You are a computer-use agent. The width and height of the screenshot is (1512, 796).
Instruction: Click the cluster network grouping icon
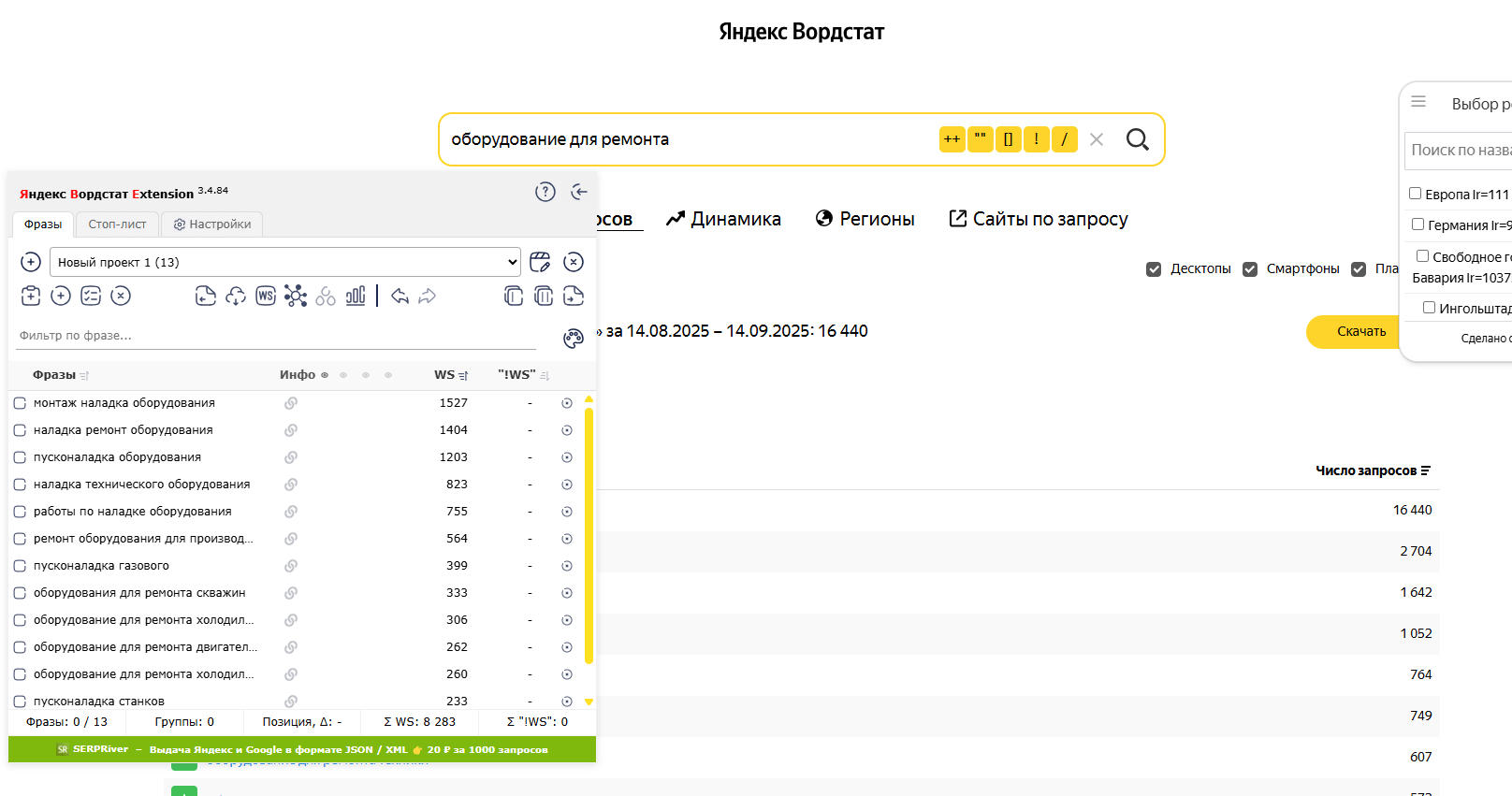[296, 297]
